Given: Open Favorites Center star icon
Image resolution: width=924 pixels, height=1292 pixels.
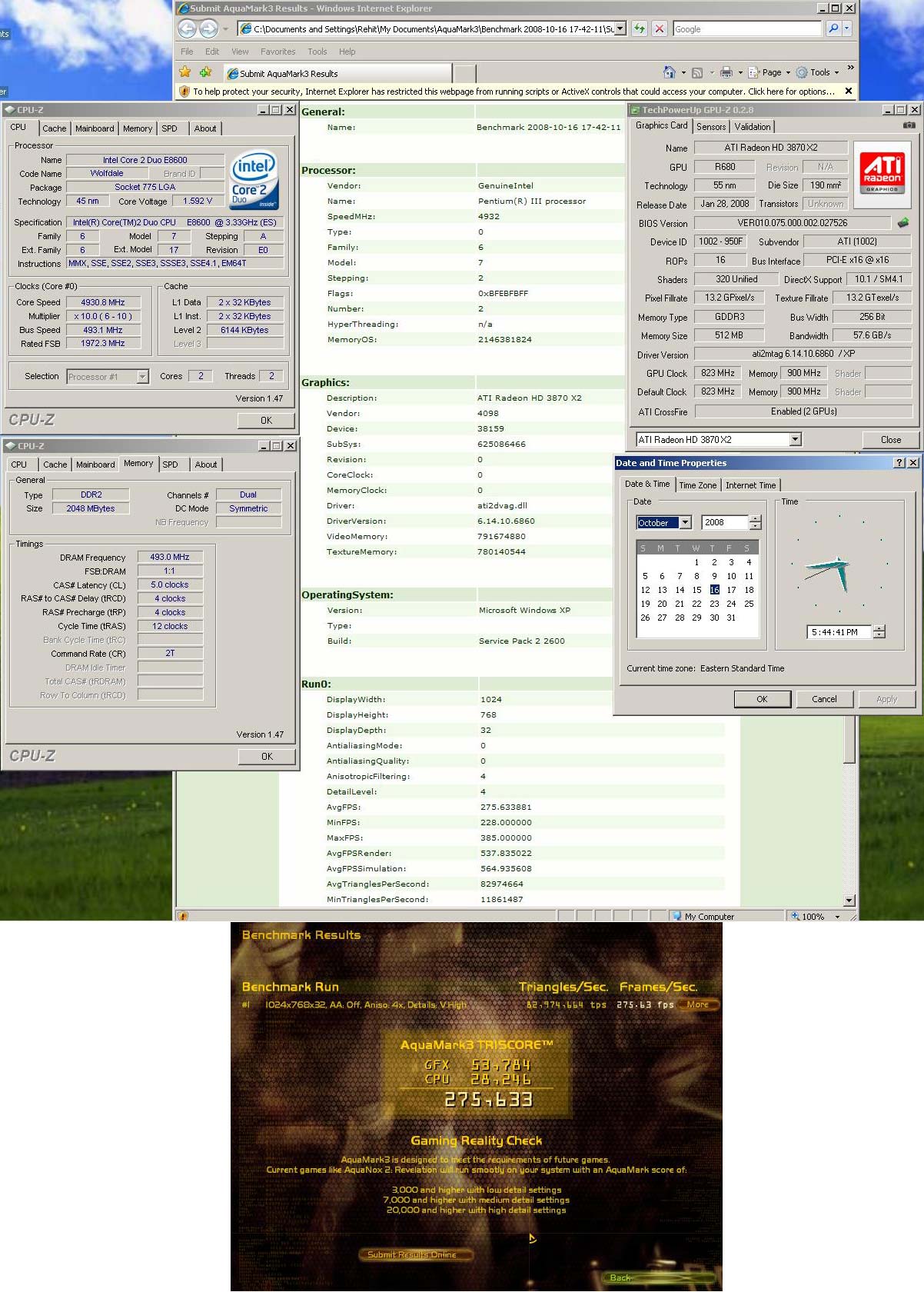Looking at the screenshot, I should pos(184,72).
